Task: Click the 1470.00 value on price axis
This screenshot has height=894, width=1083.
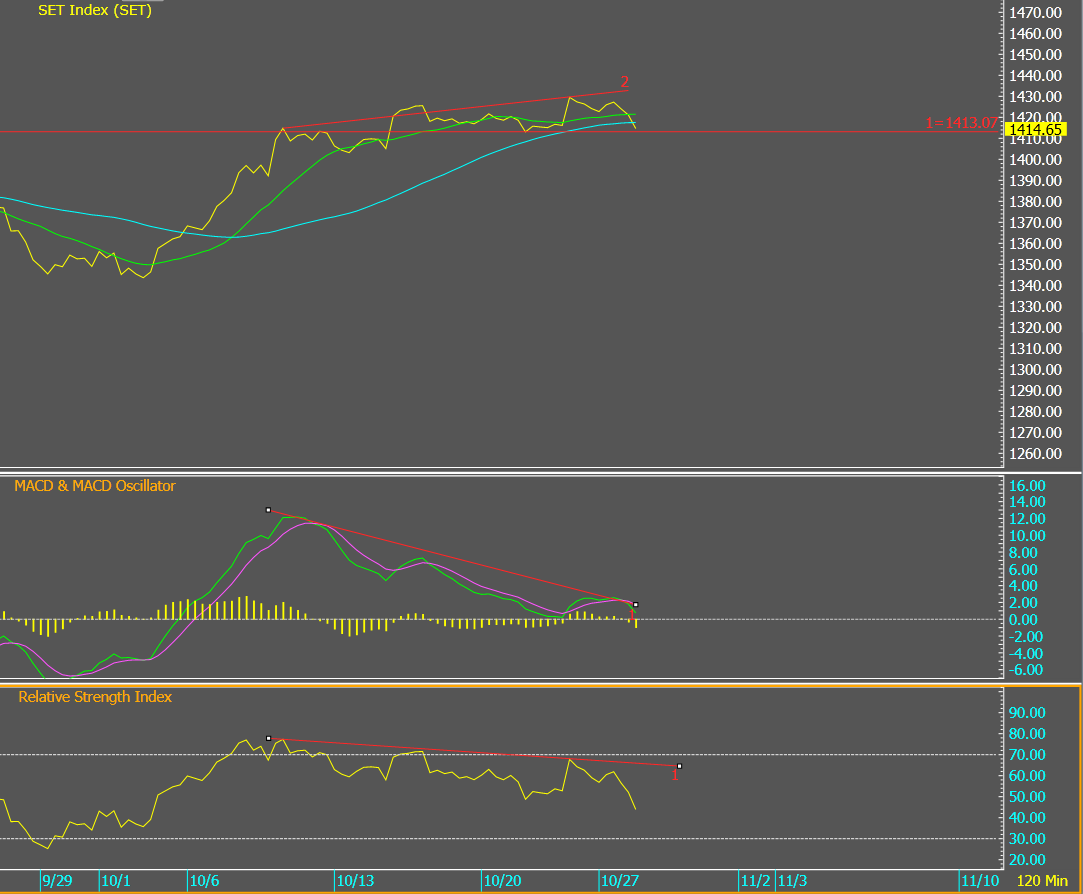Action: (1035, 12)
